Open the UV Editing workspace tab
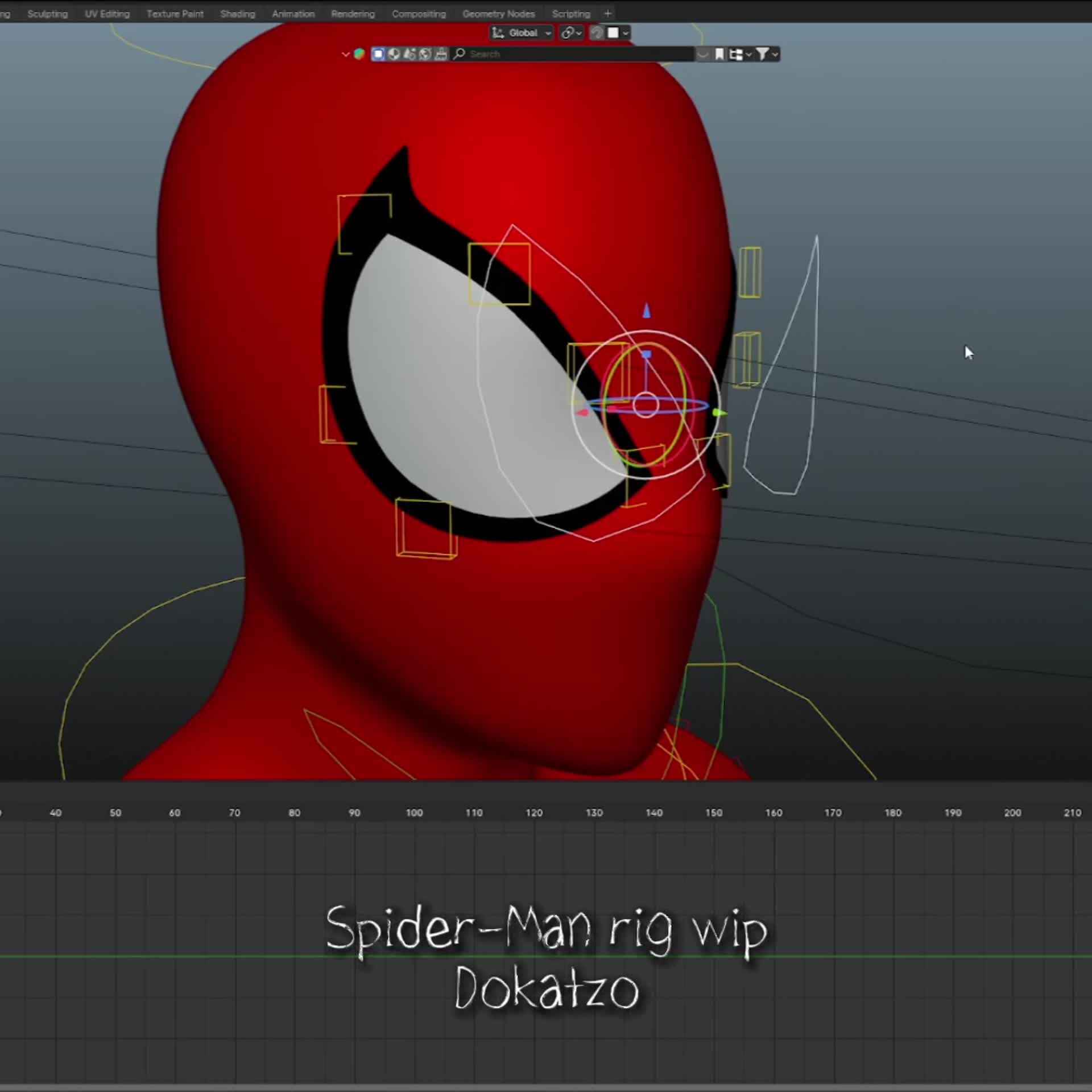 [107, 14]
